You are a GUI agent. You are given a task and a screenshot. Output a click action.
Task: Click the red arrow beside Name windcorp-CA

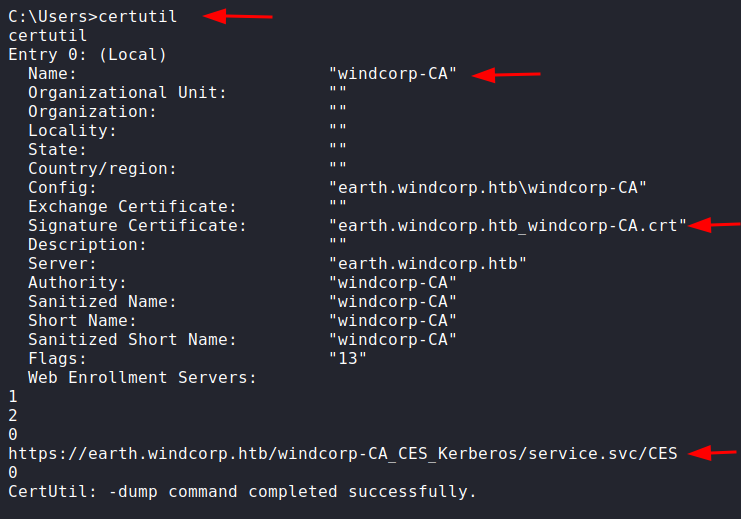coord(506,75)
